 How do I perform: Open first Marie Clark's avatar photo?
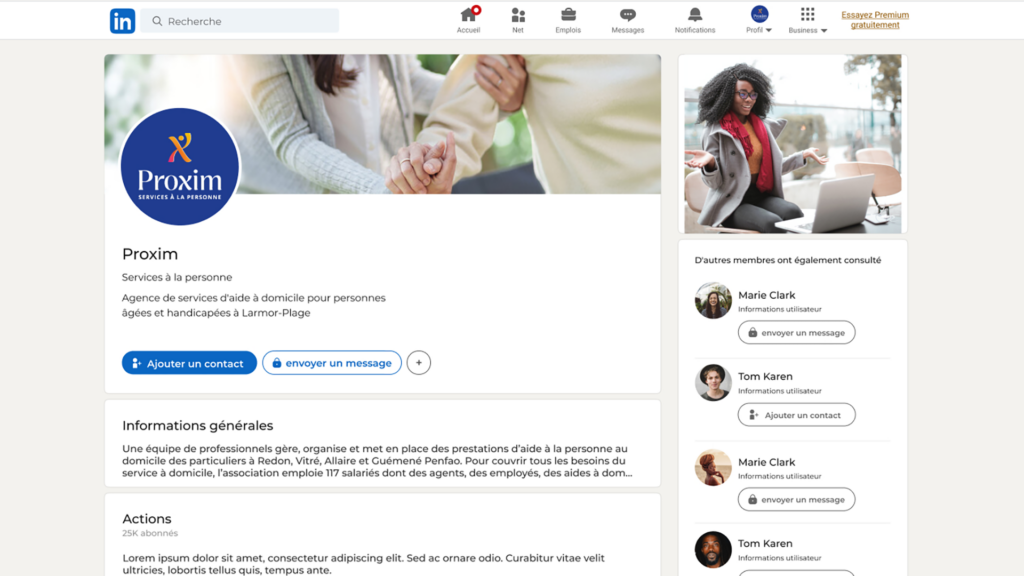coord(713,300)
